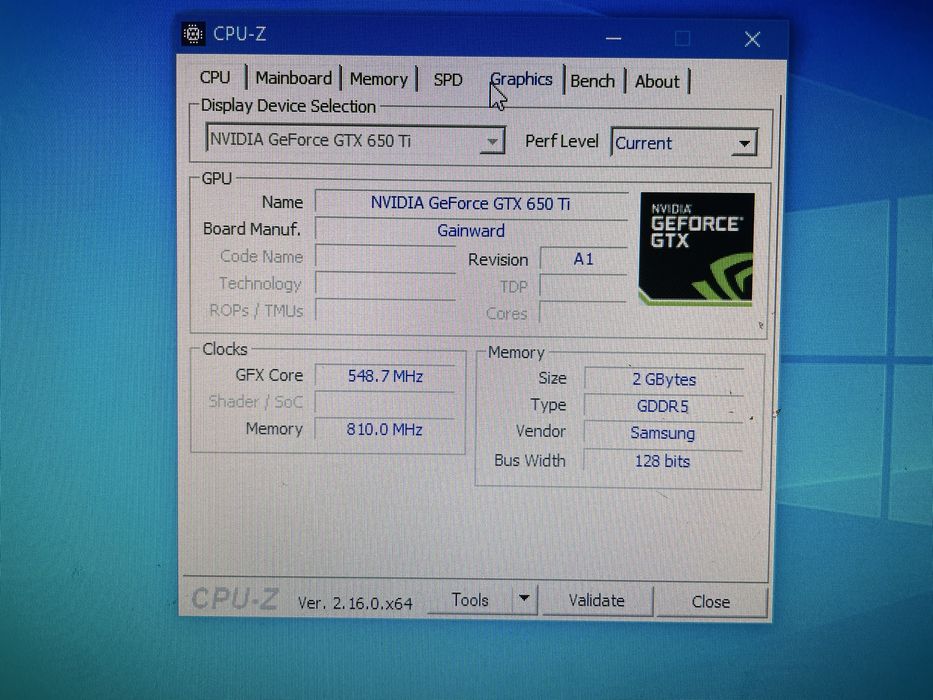Click the Perf Level label

[561, 141]
